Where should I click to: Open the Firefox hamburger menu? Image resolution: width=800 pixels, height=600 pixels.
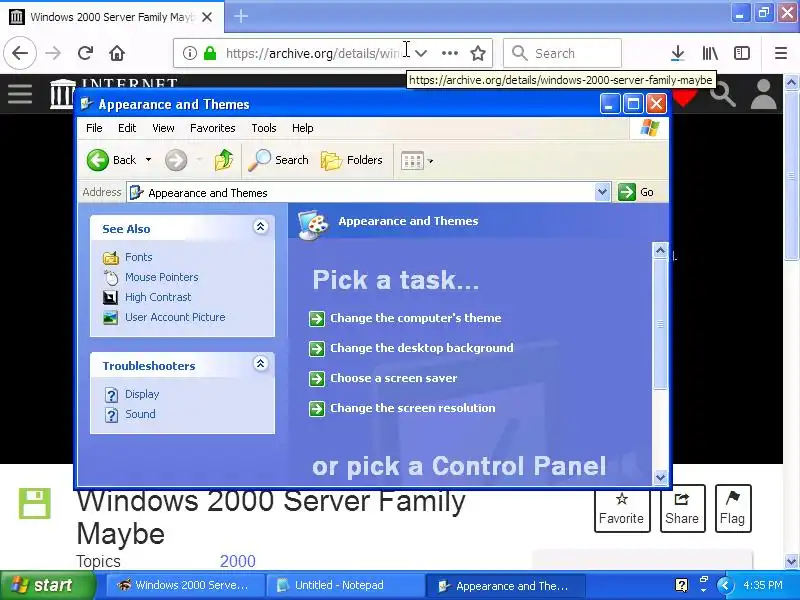[781, 53]
